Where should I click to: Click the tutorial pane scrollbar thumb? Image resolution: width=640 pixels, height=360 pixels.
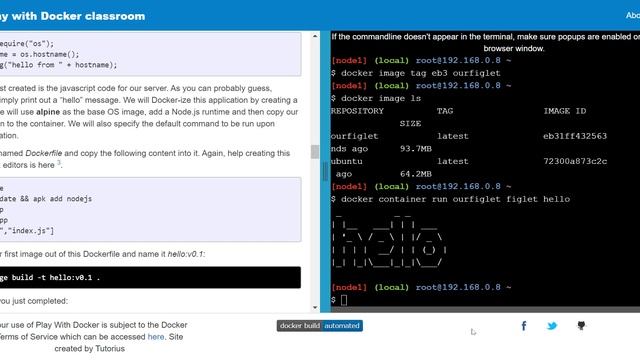(315, 152)
